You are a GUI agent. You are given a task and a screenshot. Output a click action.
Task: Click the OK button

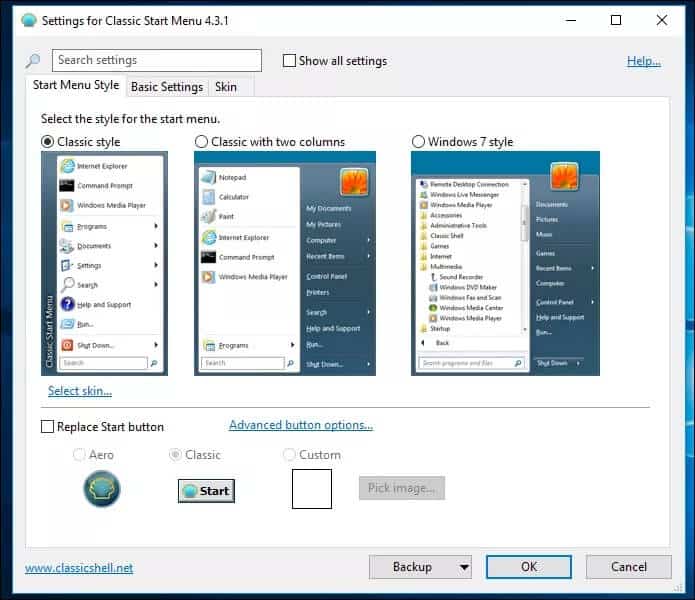pos(529,567)
